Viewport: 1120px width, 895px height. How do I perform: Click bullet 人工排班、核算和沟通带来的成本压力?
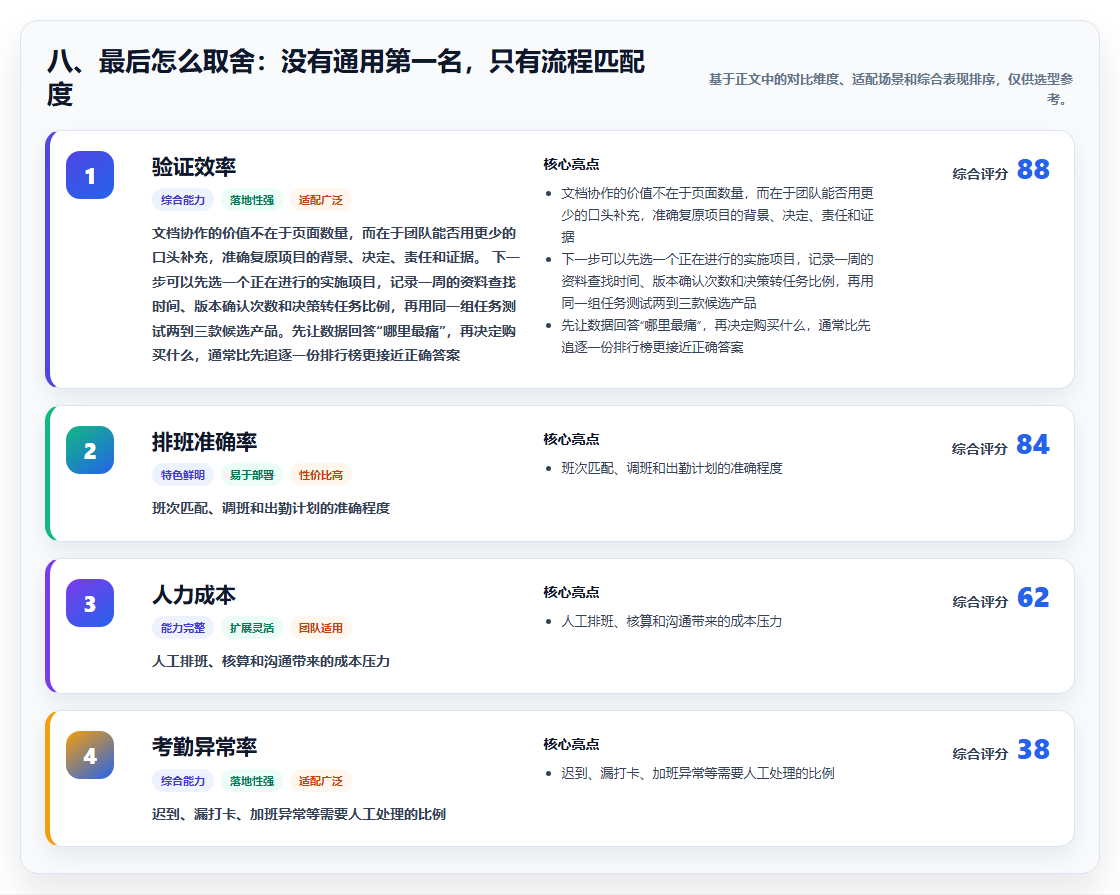click(671, 621)
